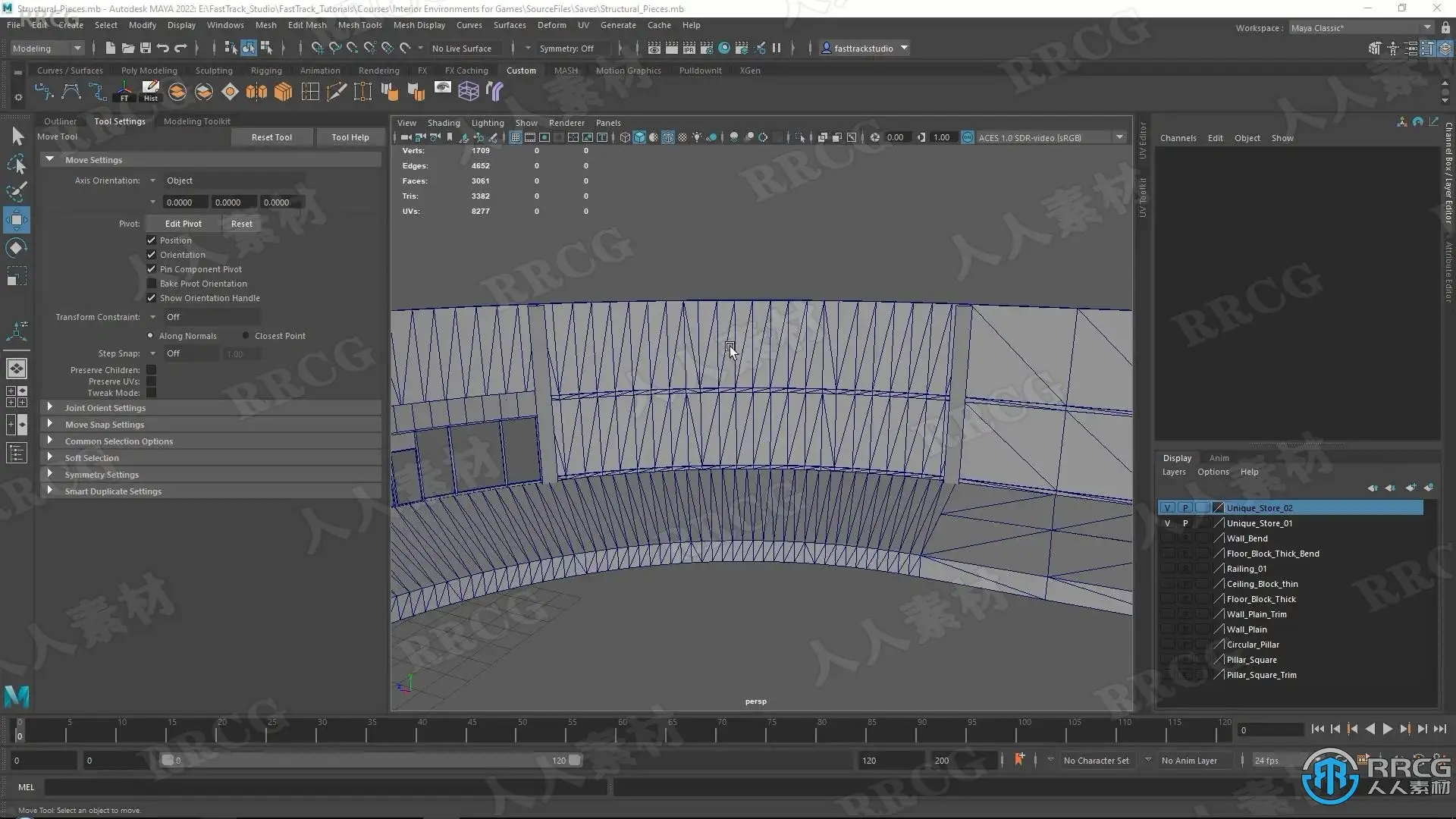The image size is (1456, 819).
Task: Toggle visibility V of Unique_Store_01 layer
Action: point(1167,523)
